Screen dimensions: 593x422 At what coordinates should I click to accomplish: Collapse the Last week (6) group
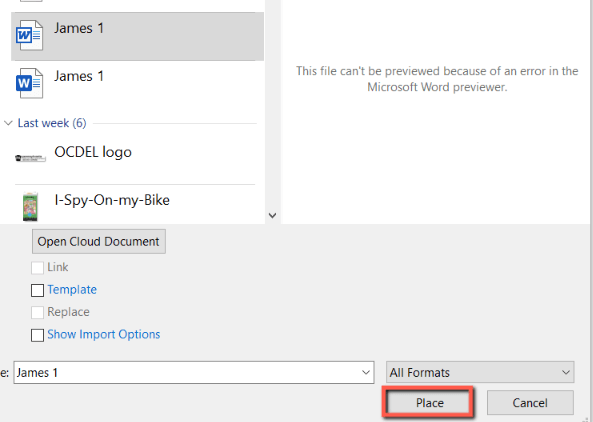click(x=8, y=123)
